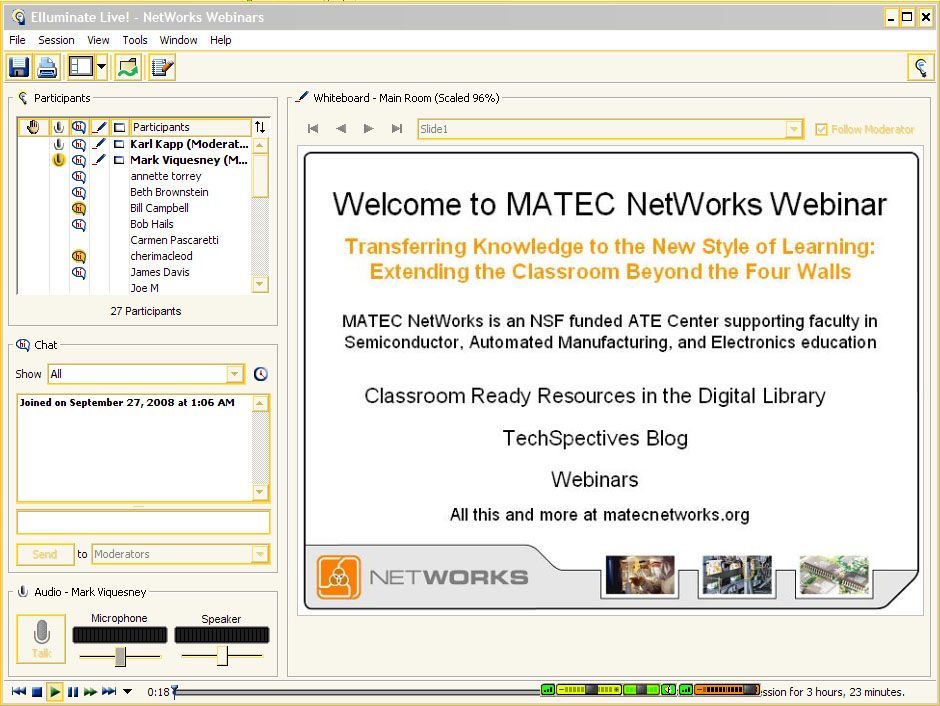Open the layout dropdown arrow in toolbar

pyautogui.click(x=101, y=67)
